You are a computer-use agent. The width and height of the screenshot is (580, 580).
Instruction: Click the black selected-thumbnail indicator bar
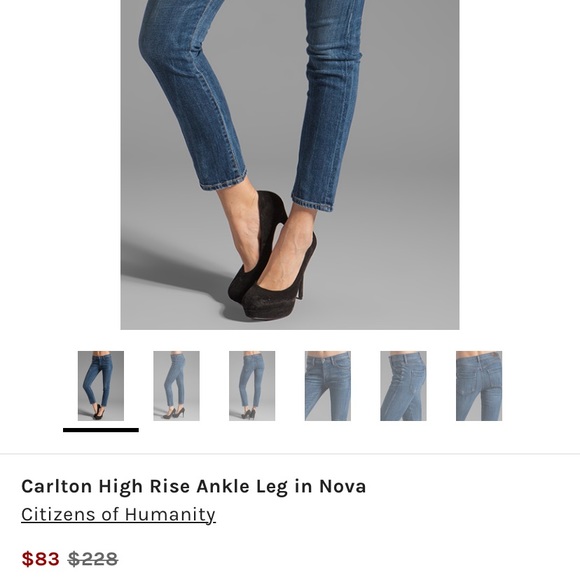pyautogui.click(x=101, y=430)
